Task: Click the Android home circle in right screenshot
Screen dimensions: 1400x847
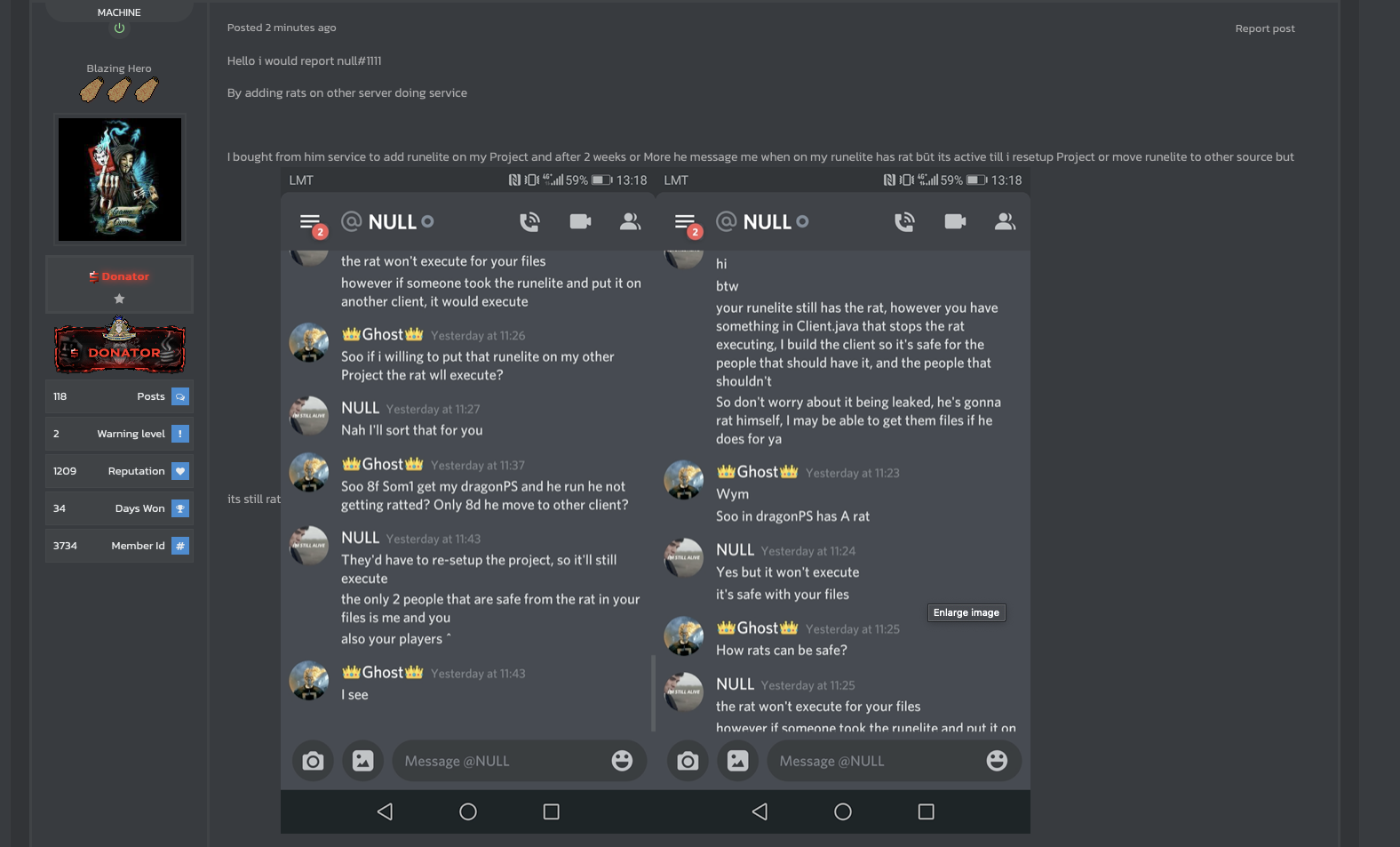Action: [843, 811]
